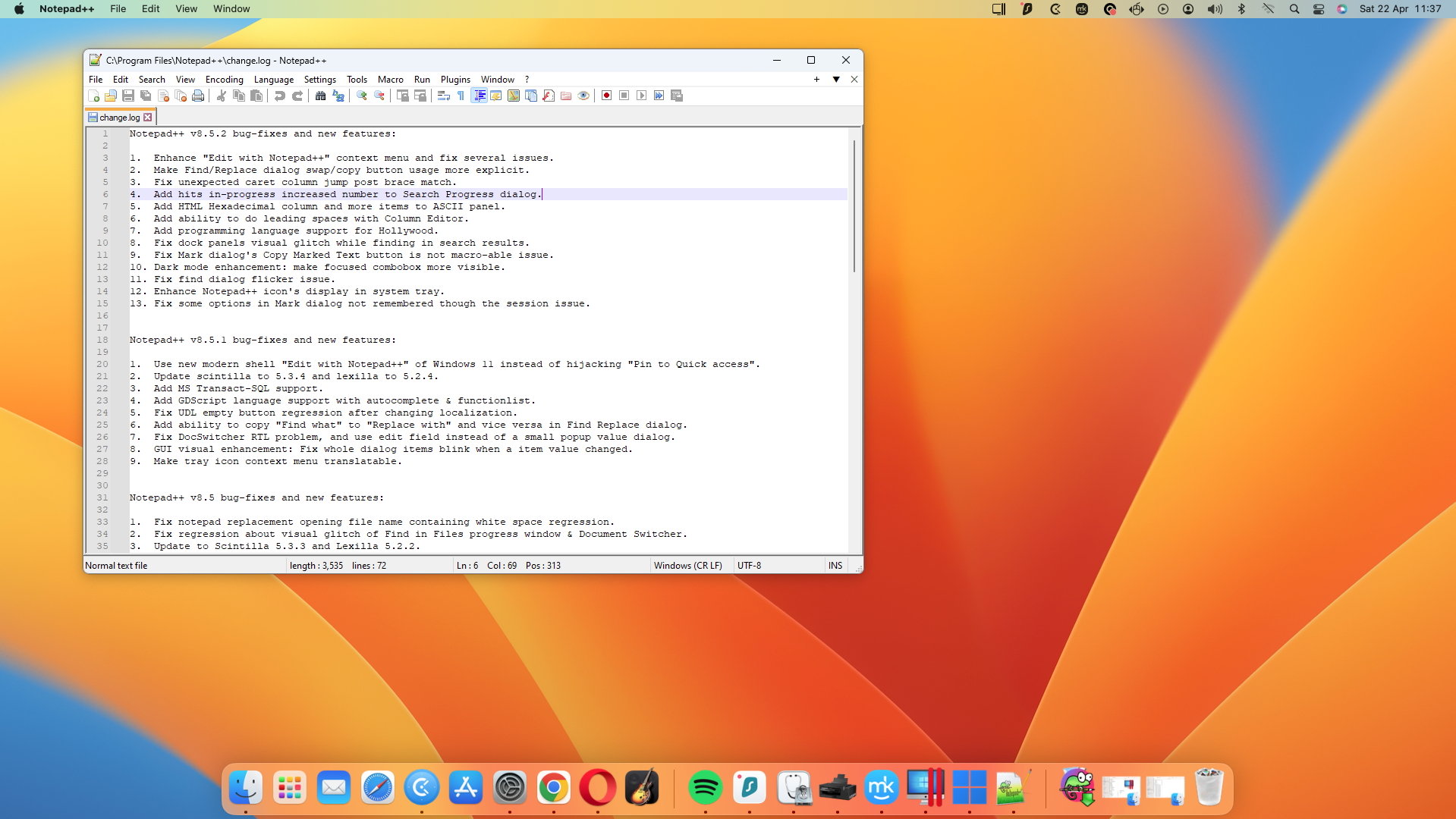The image size is (1456, 819).
Task: Open the Encoding menu
Action: click(225, 80)
